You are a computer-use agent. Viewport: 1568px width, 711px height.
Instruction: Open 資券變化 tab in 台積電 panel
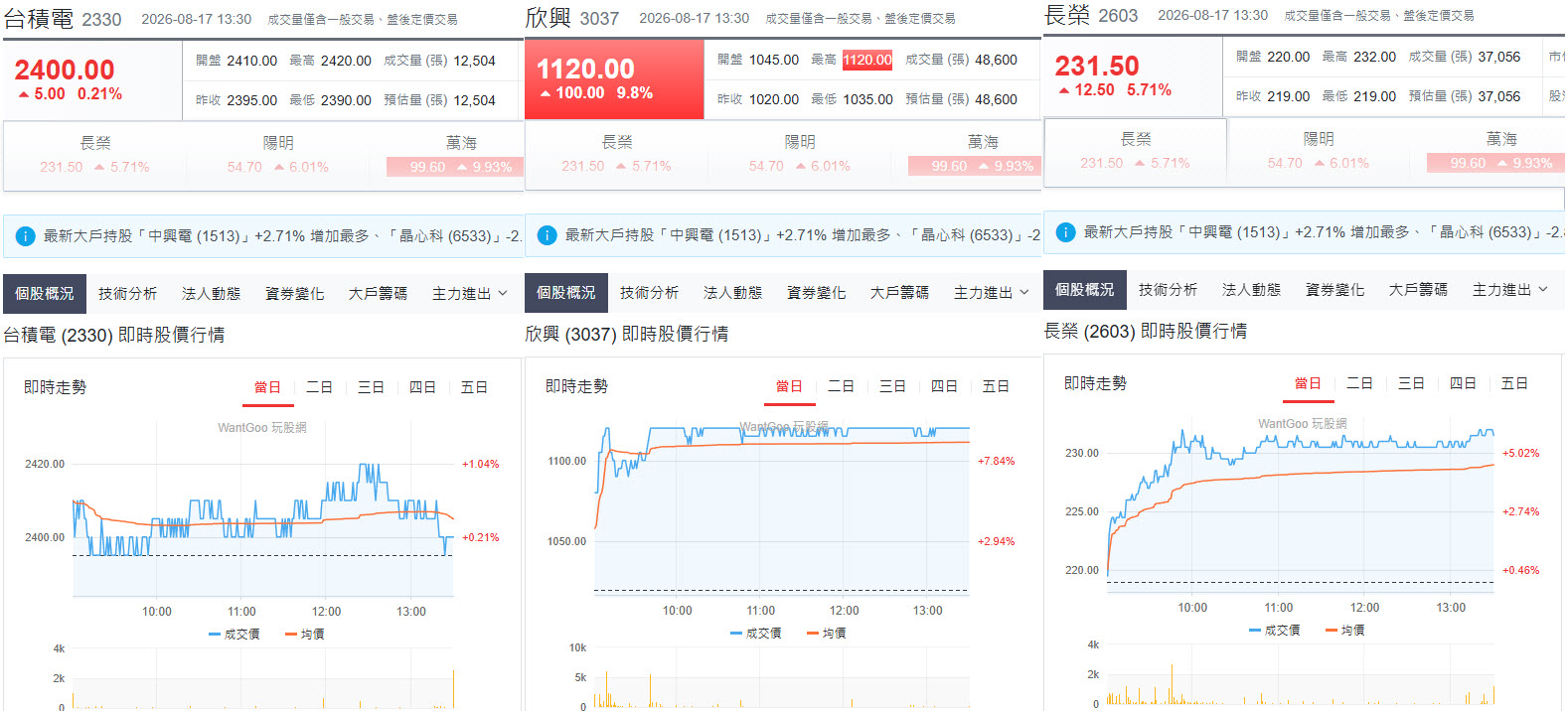pos(295,293)
